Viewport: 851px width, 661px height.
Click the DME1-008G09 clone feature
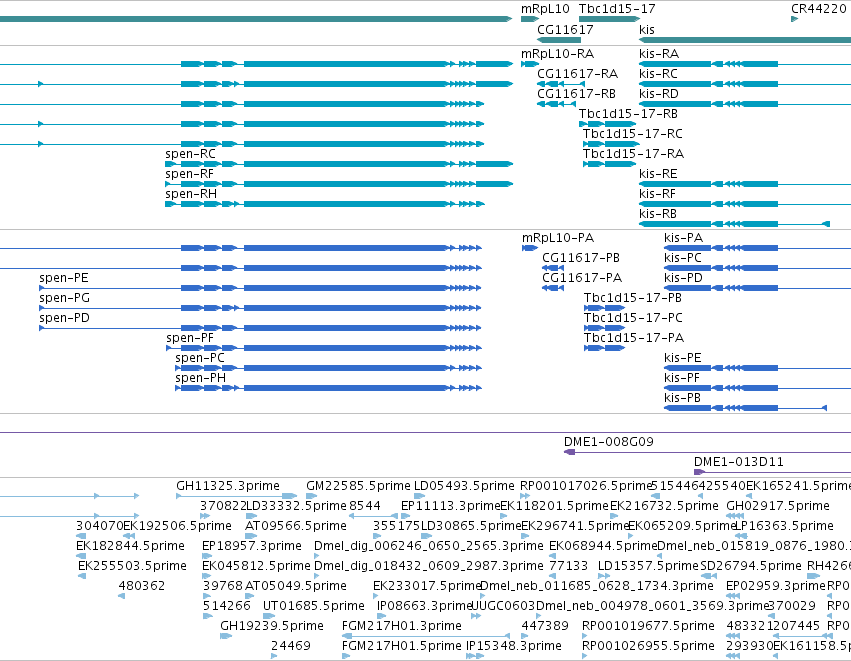tap(608, 442)
